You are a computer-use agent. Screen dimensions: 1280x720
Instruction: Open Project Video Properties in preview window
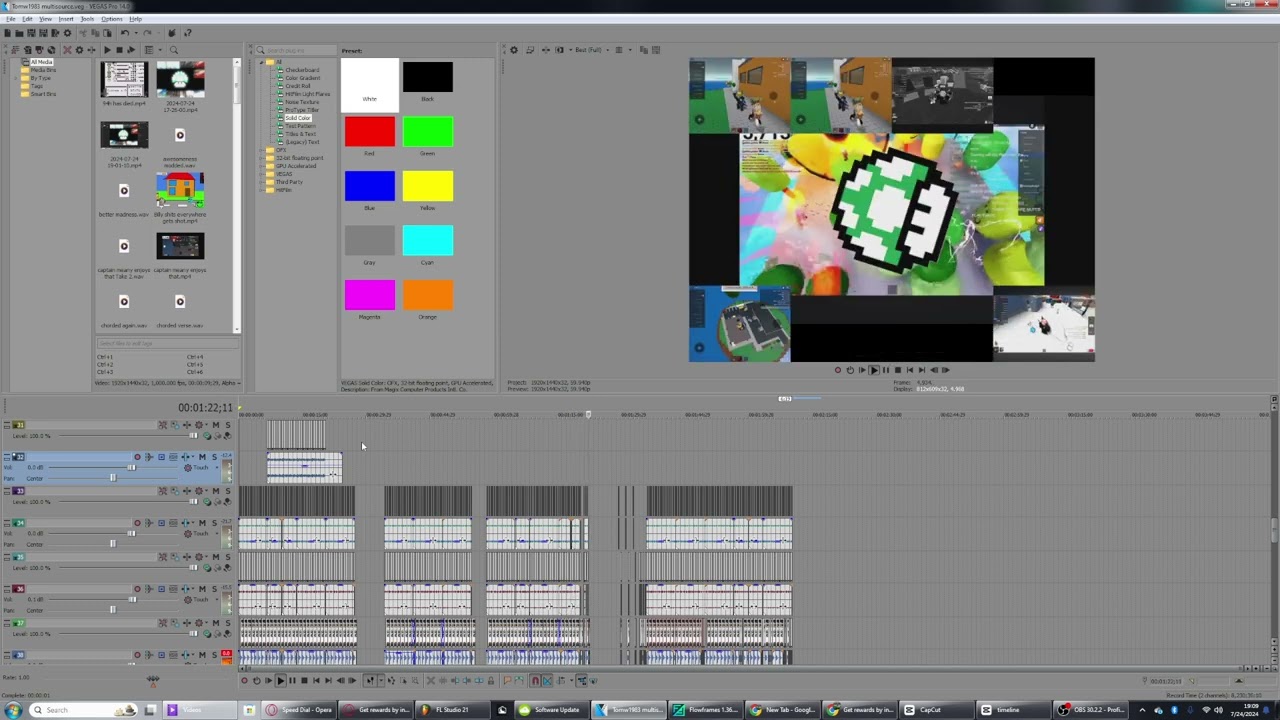pyautogui.click(x=514, y=50)
